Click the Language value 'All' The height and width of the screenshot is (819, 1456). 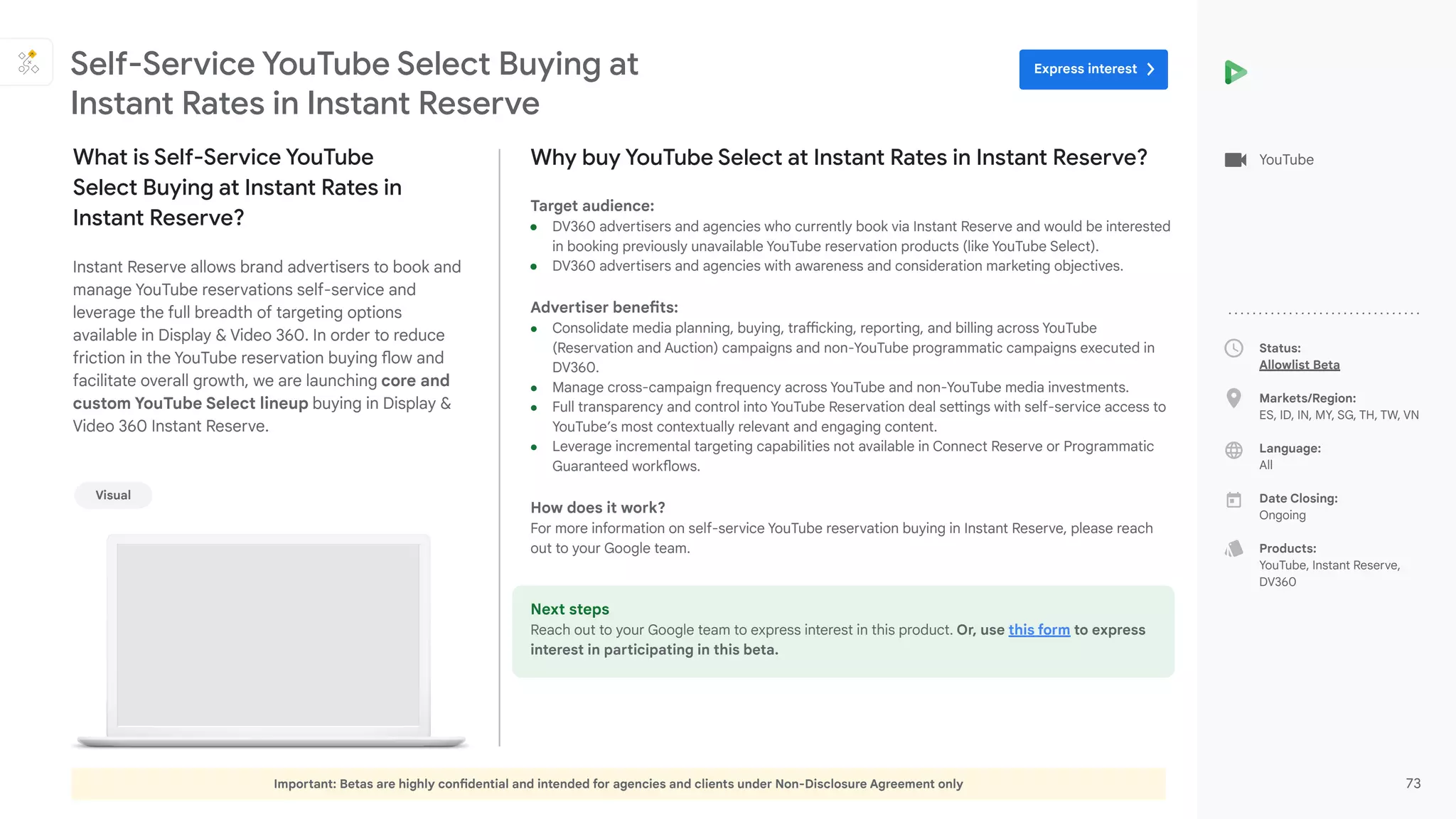click(1265, 465)
